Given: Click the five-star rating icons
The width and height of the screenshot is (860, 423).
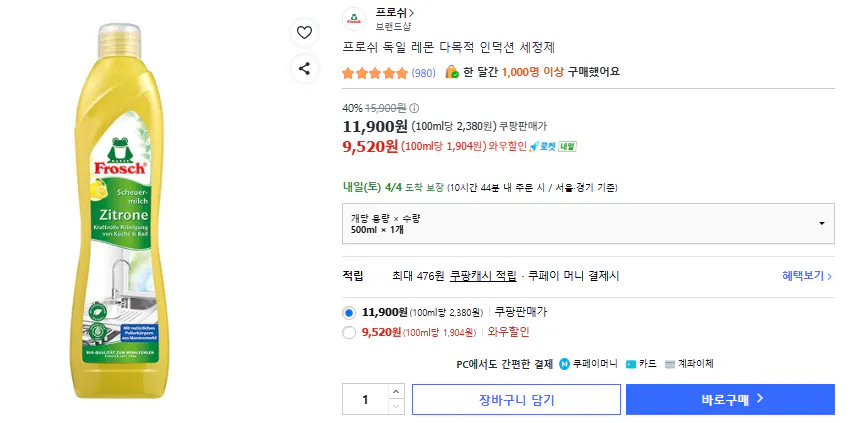Looking at the screenshot, I should pos(375,73).
